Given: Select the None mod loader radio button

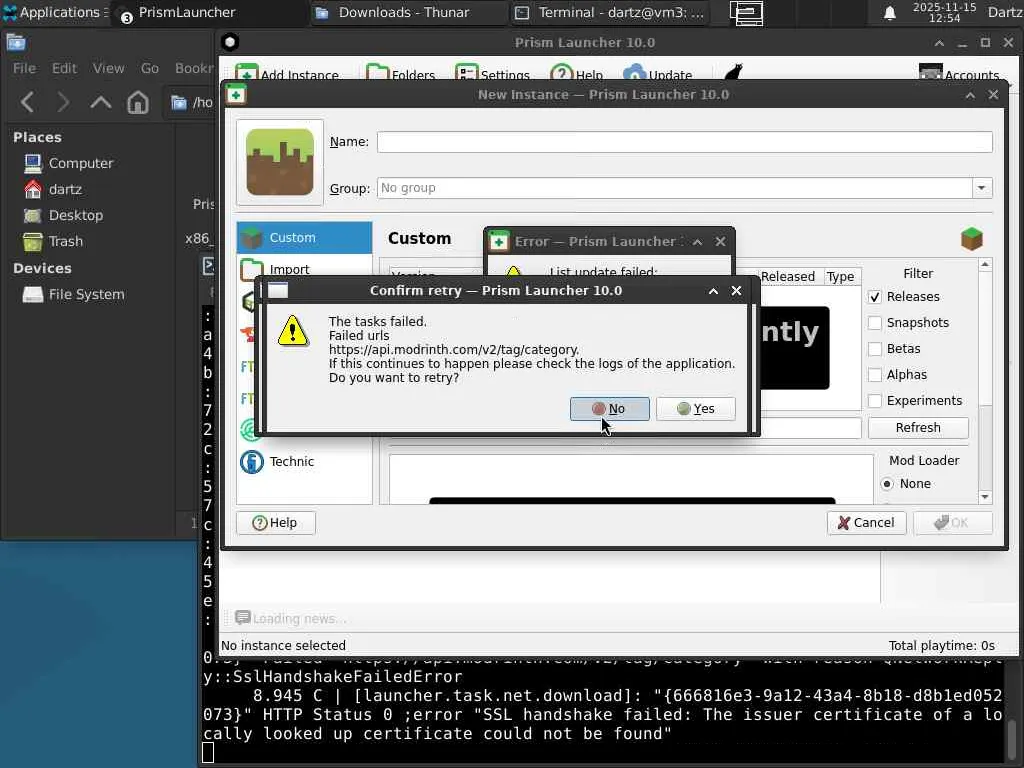Looking at the screenshot, I should 887,484.
